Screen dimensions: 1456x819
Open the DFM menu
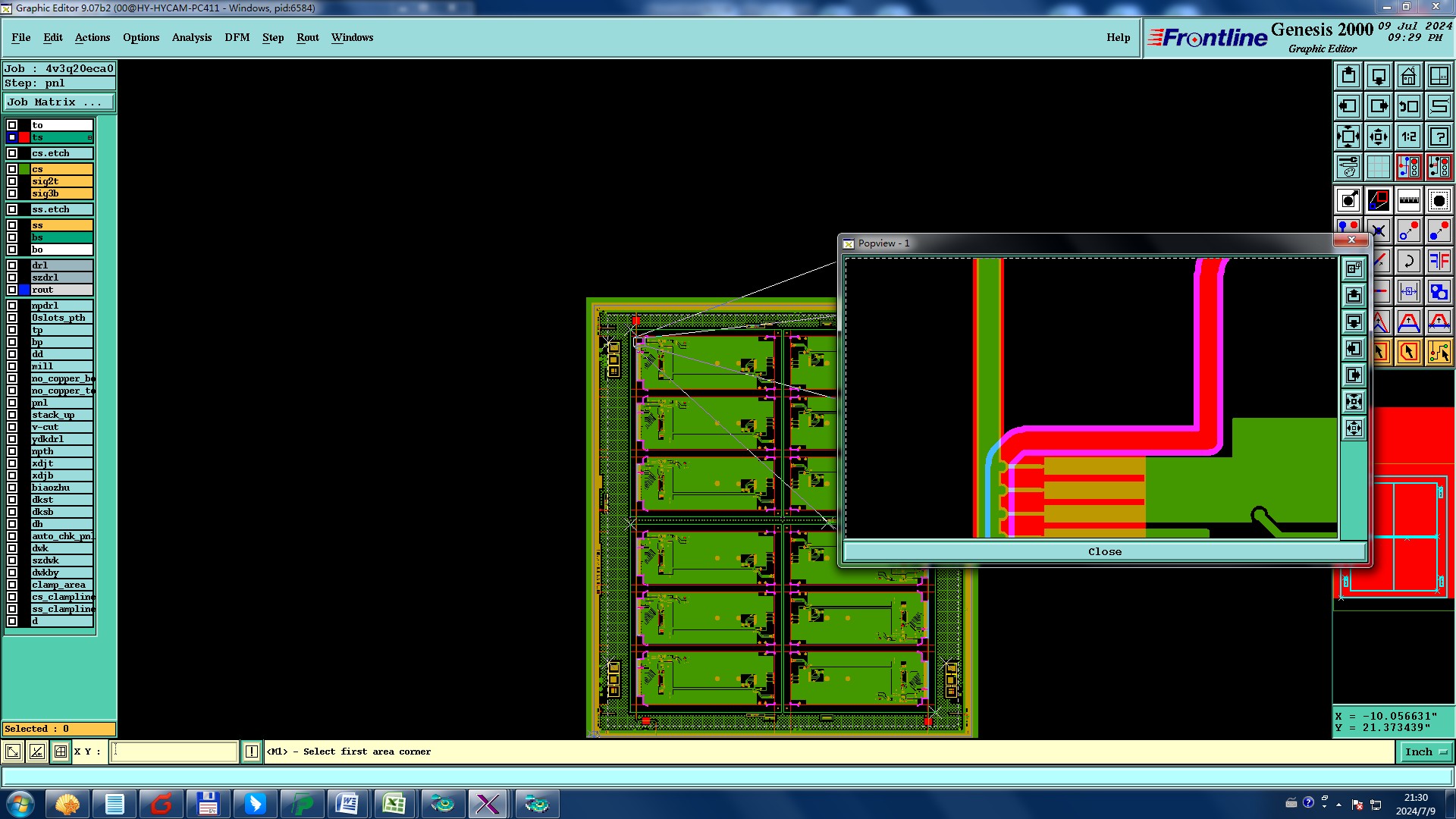237,37
